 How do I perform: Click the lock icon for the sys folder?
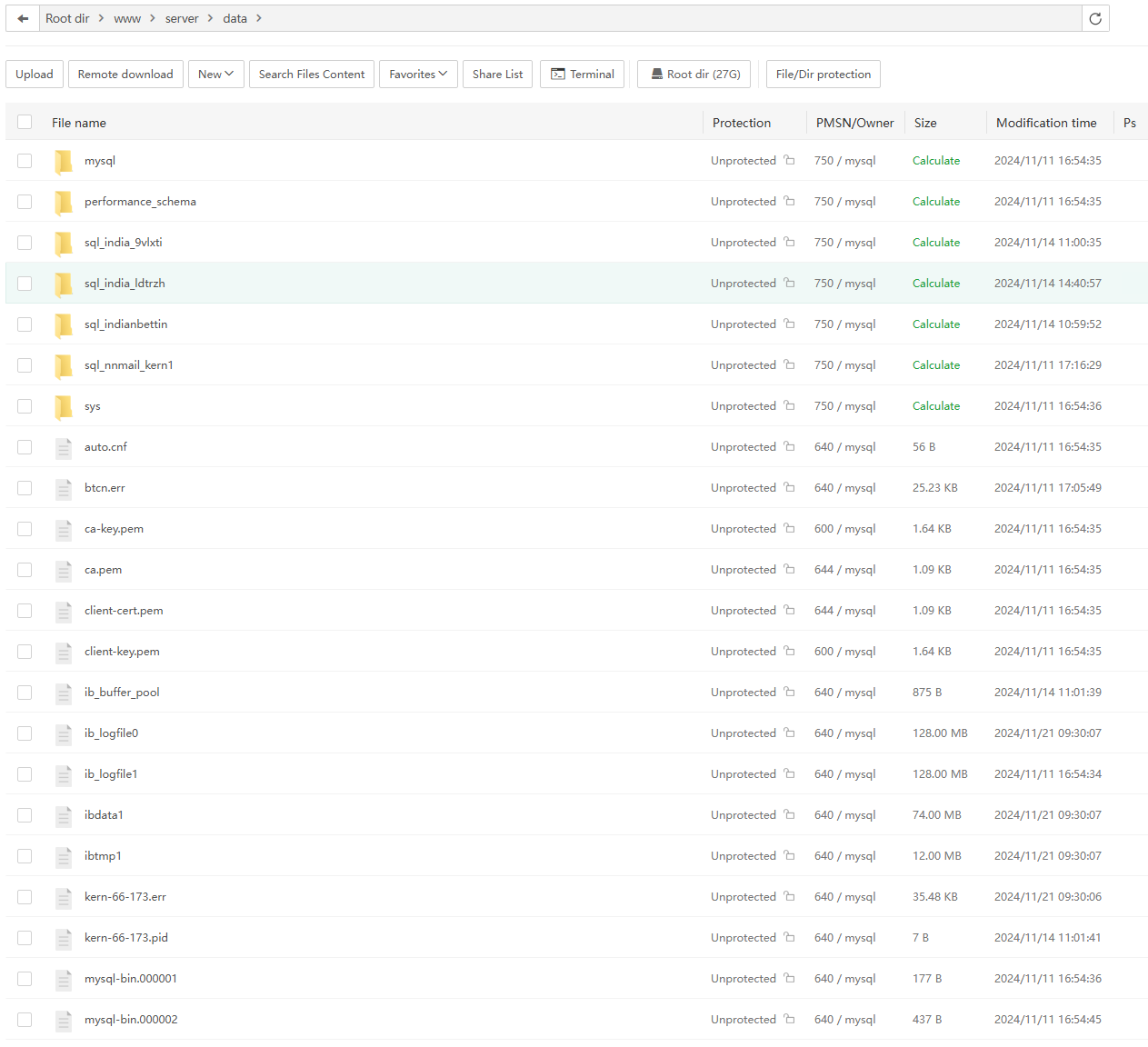[789, 405]
